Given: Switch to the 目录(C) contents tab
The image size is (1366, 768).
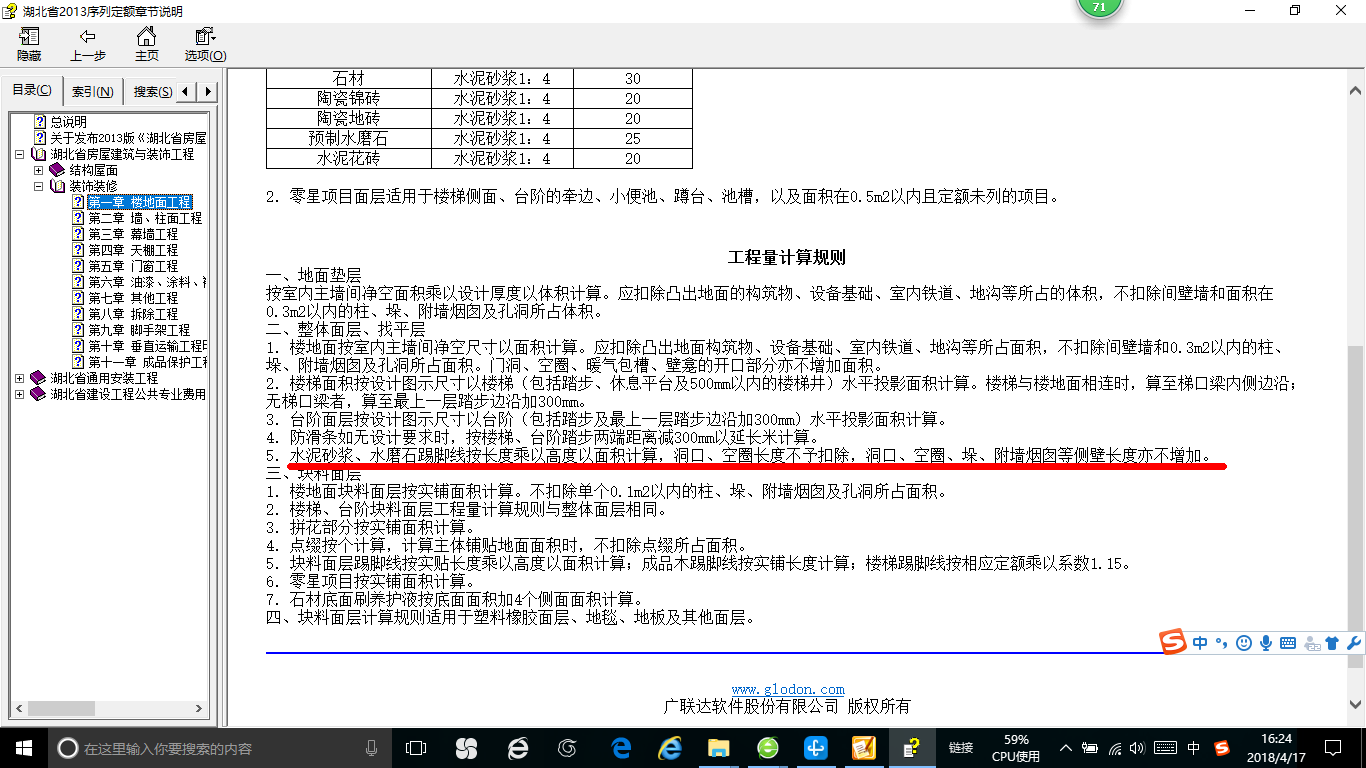Looking at the screenshot, I should click(32, 91).
